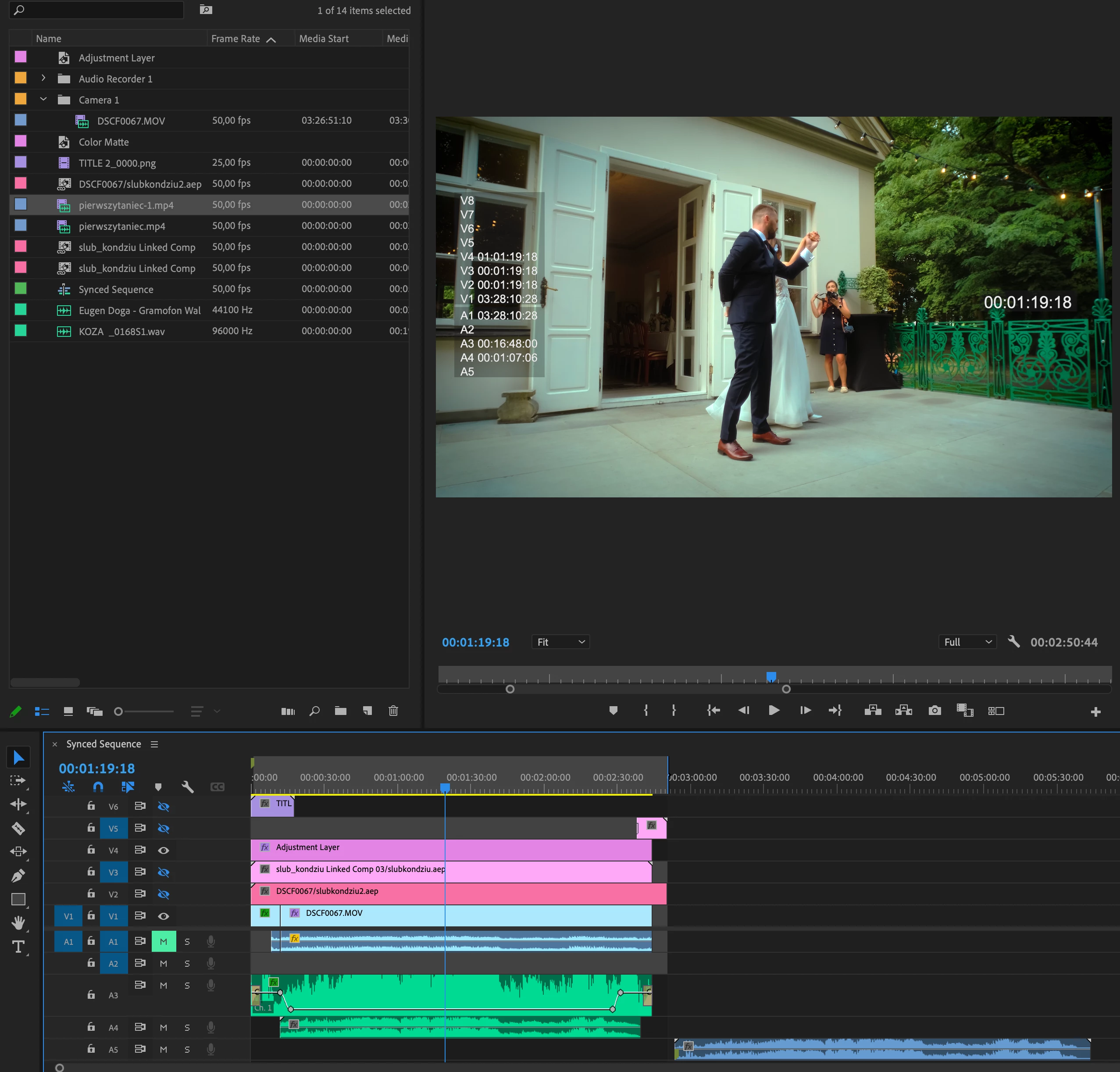Unmute the A1 audio track

(164, 941)
